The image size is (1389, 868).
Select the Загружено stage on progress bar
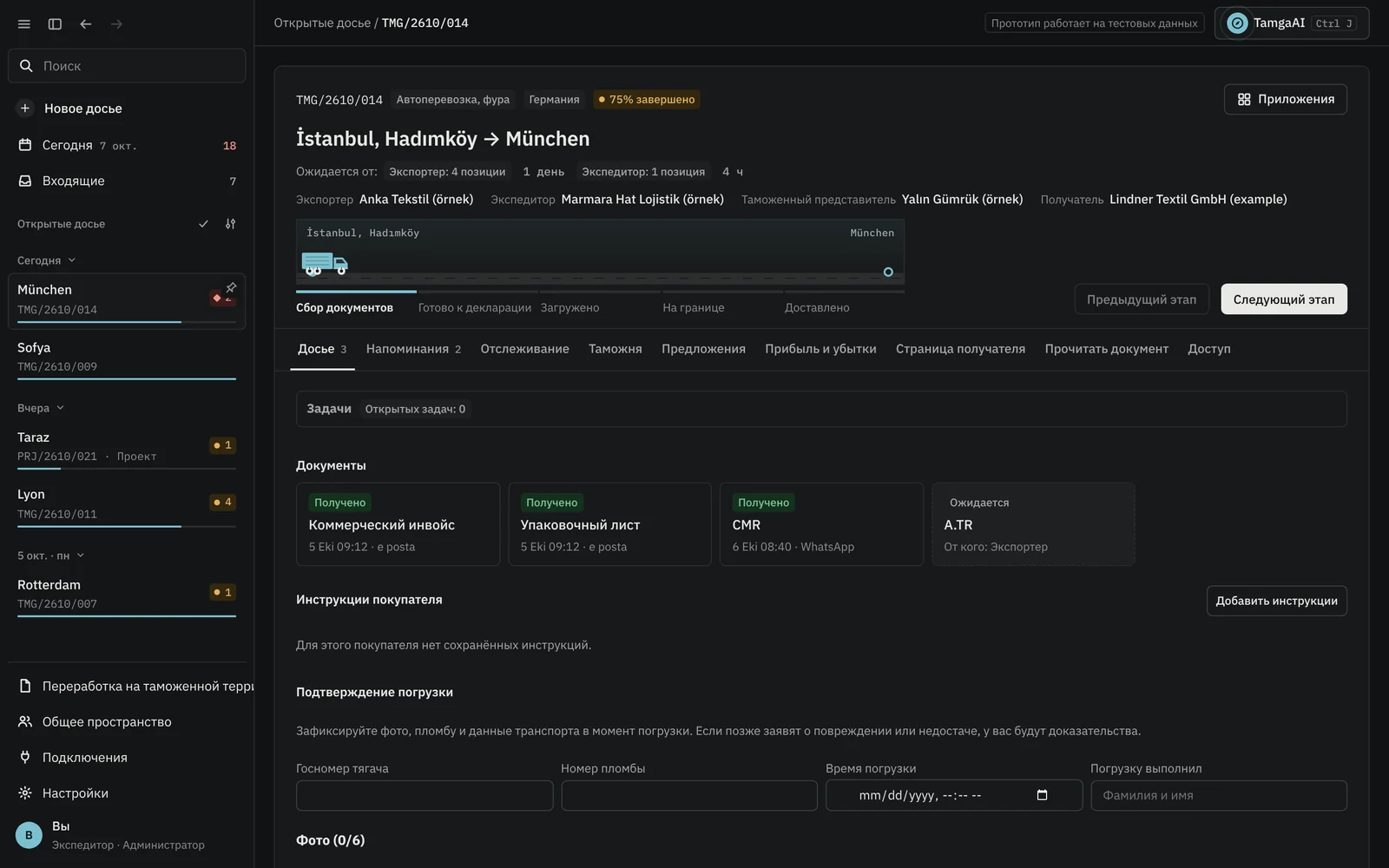pyautogui.click(x=569, y=308)
